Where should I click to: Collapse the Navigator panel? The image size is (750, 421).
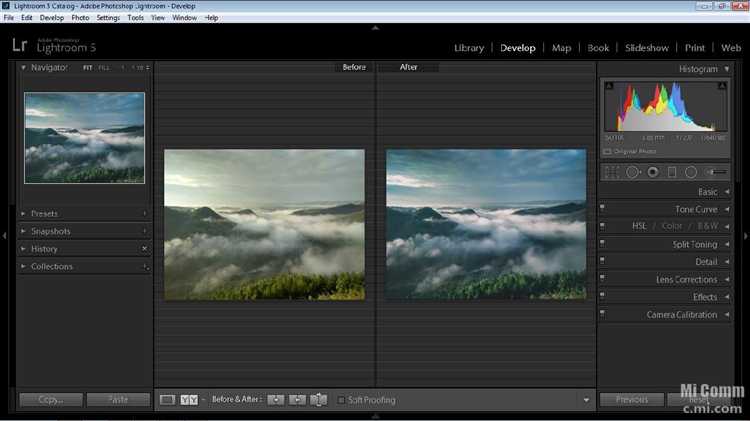(23, 67)
